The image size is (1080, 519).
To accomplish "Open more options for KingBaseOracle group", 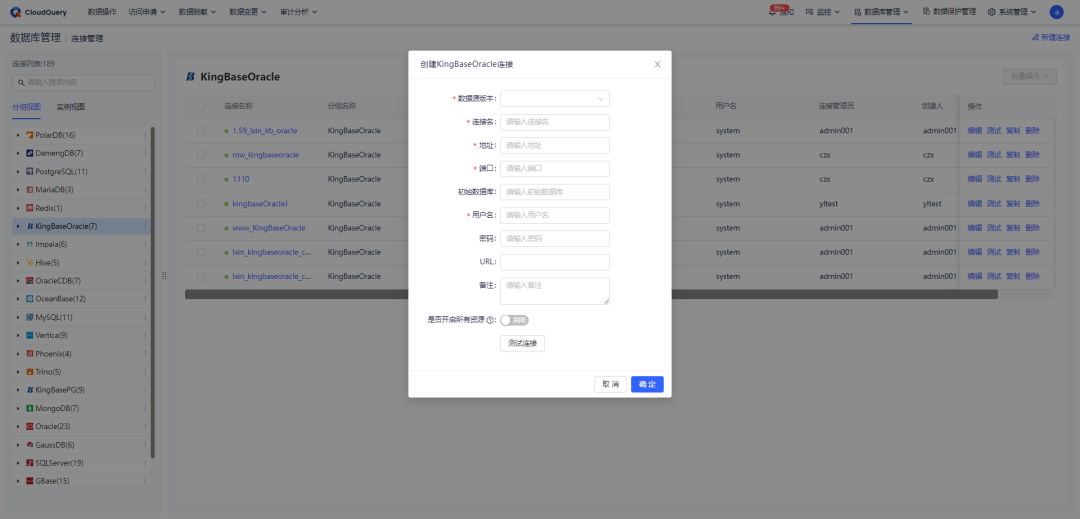I will (x=145, y=226).
